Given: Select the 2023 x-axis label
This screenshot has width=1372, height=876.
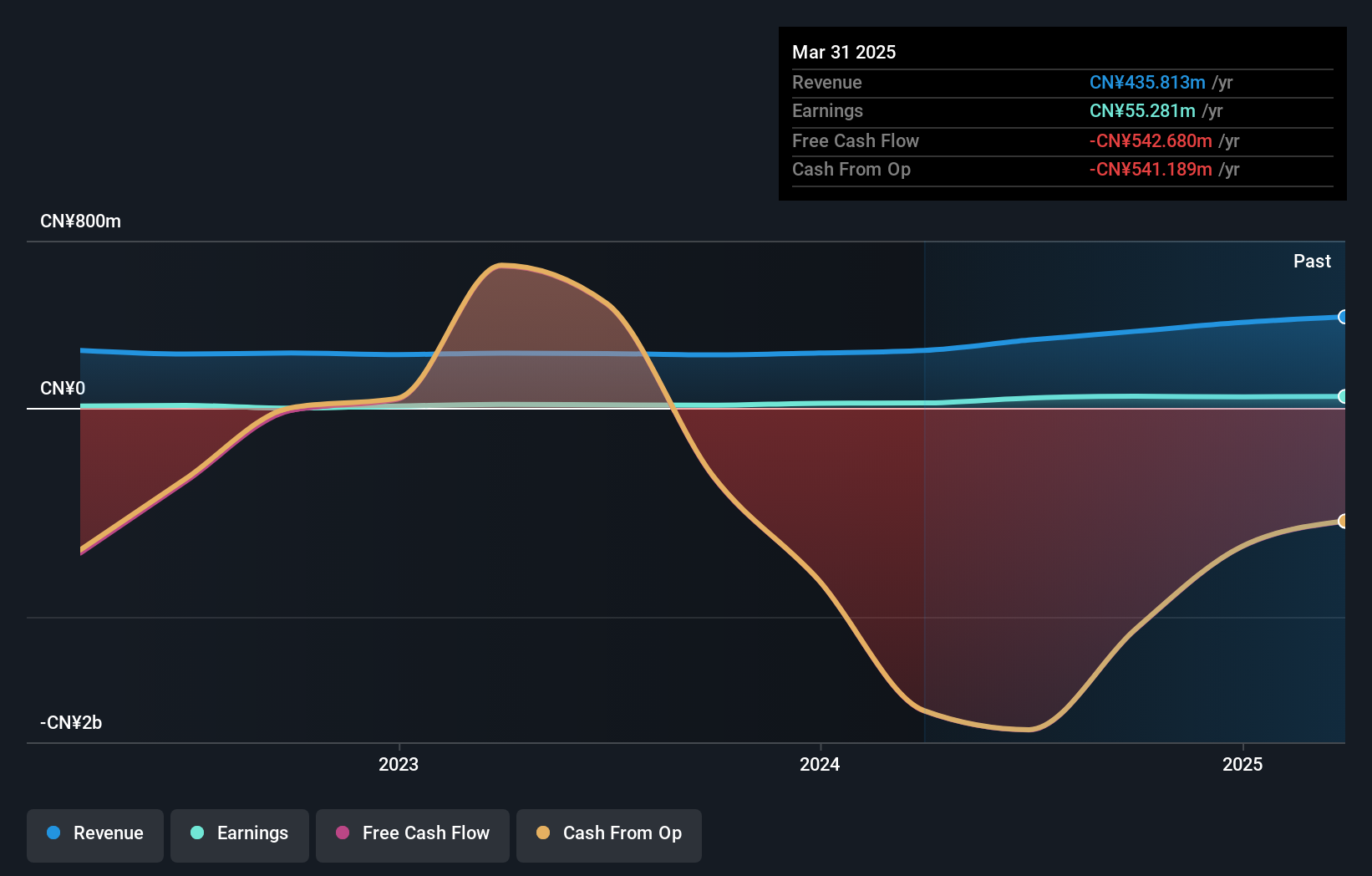Looking at the screenshot, I should click(399, 764).
